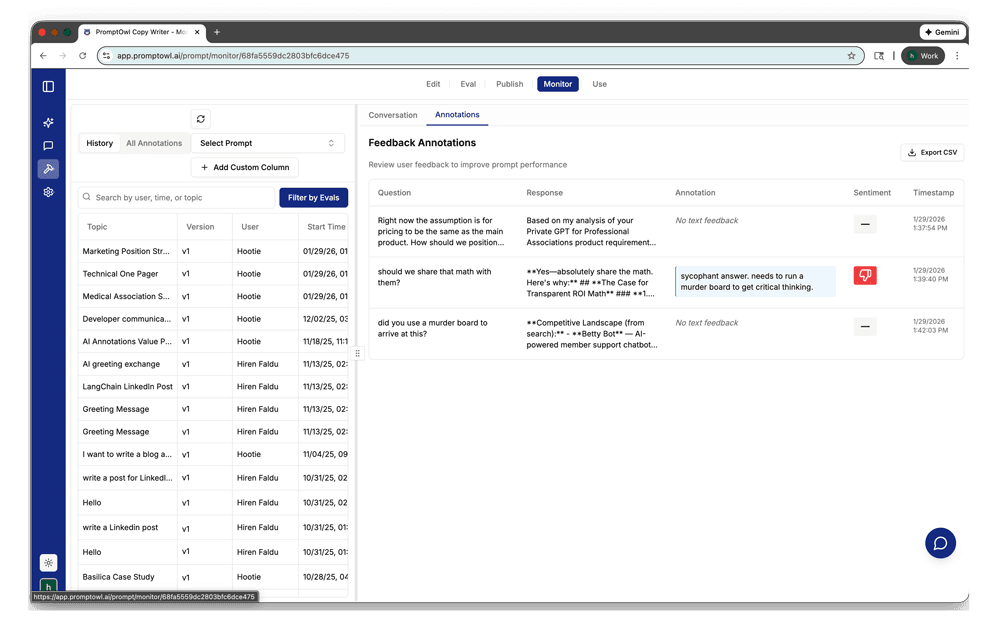Export annotations as CSV
Image resolution: width=1000 pixels, height=643 pixels.
tap(931, 152)
